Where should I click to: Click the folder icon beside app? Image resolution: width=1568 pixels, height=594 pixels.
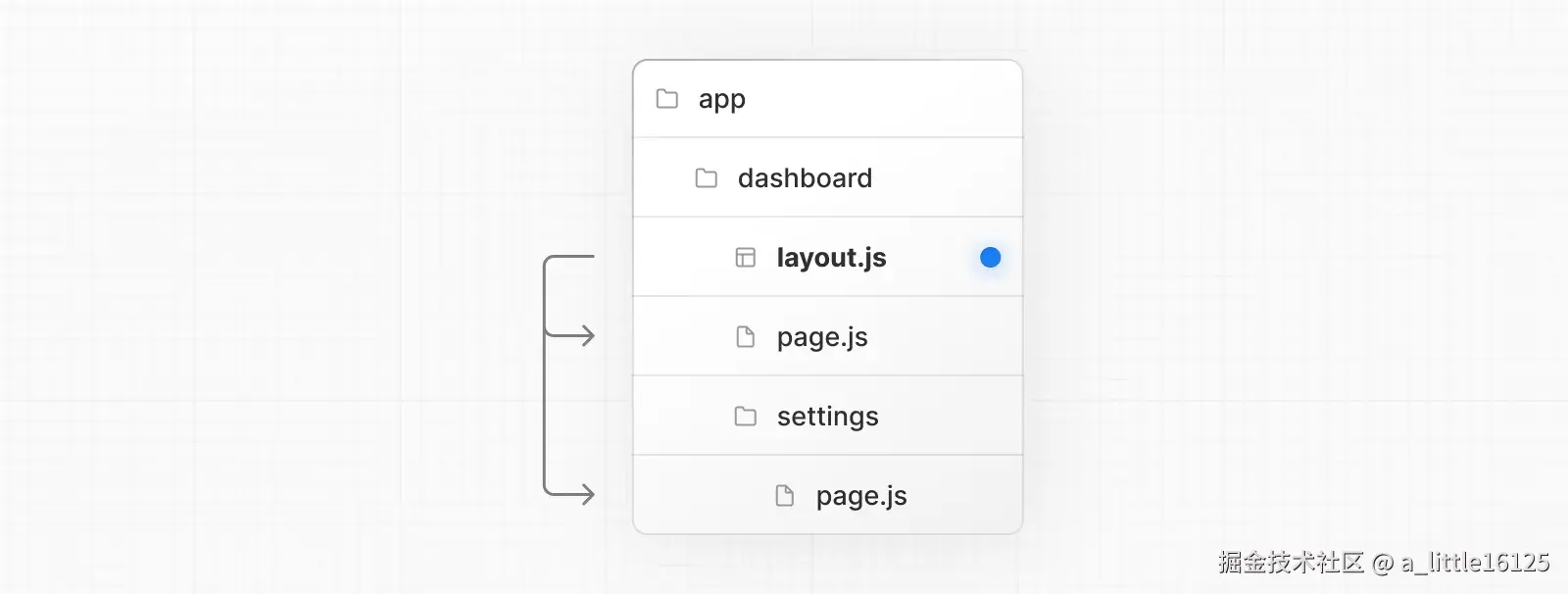click(667, 99)
